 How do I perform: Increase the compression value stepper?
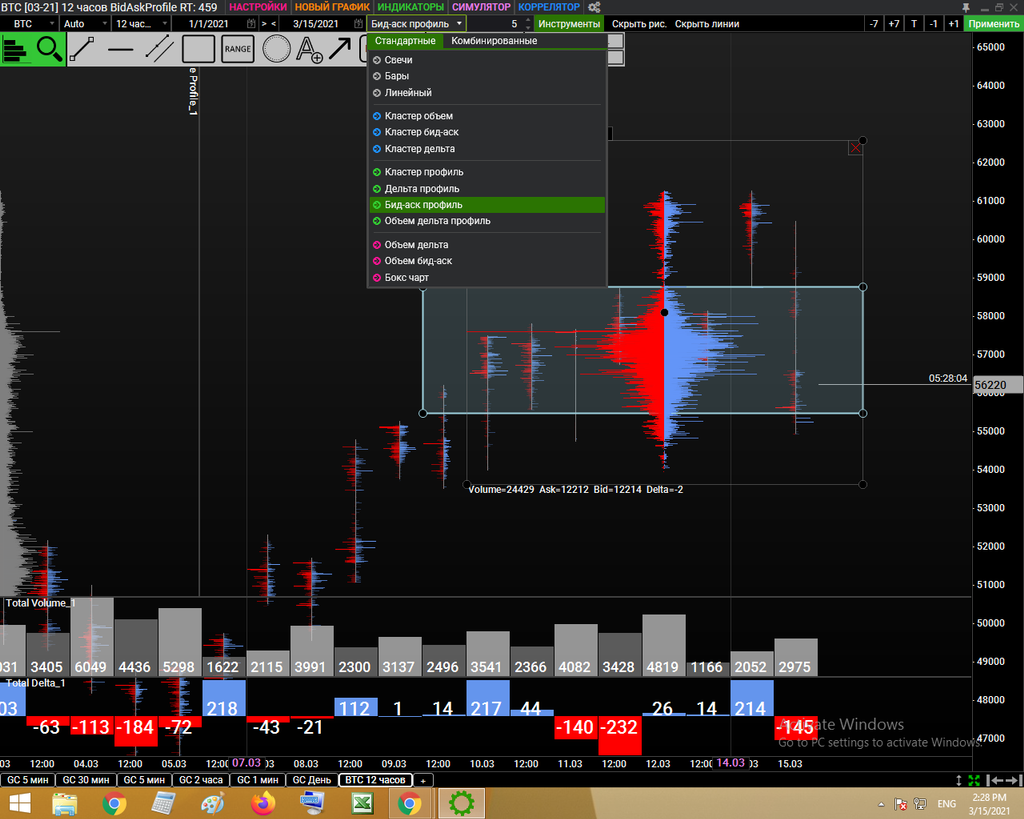pos(528,20)
